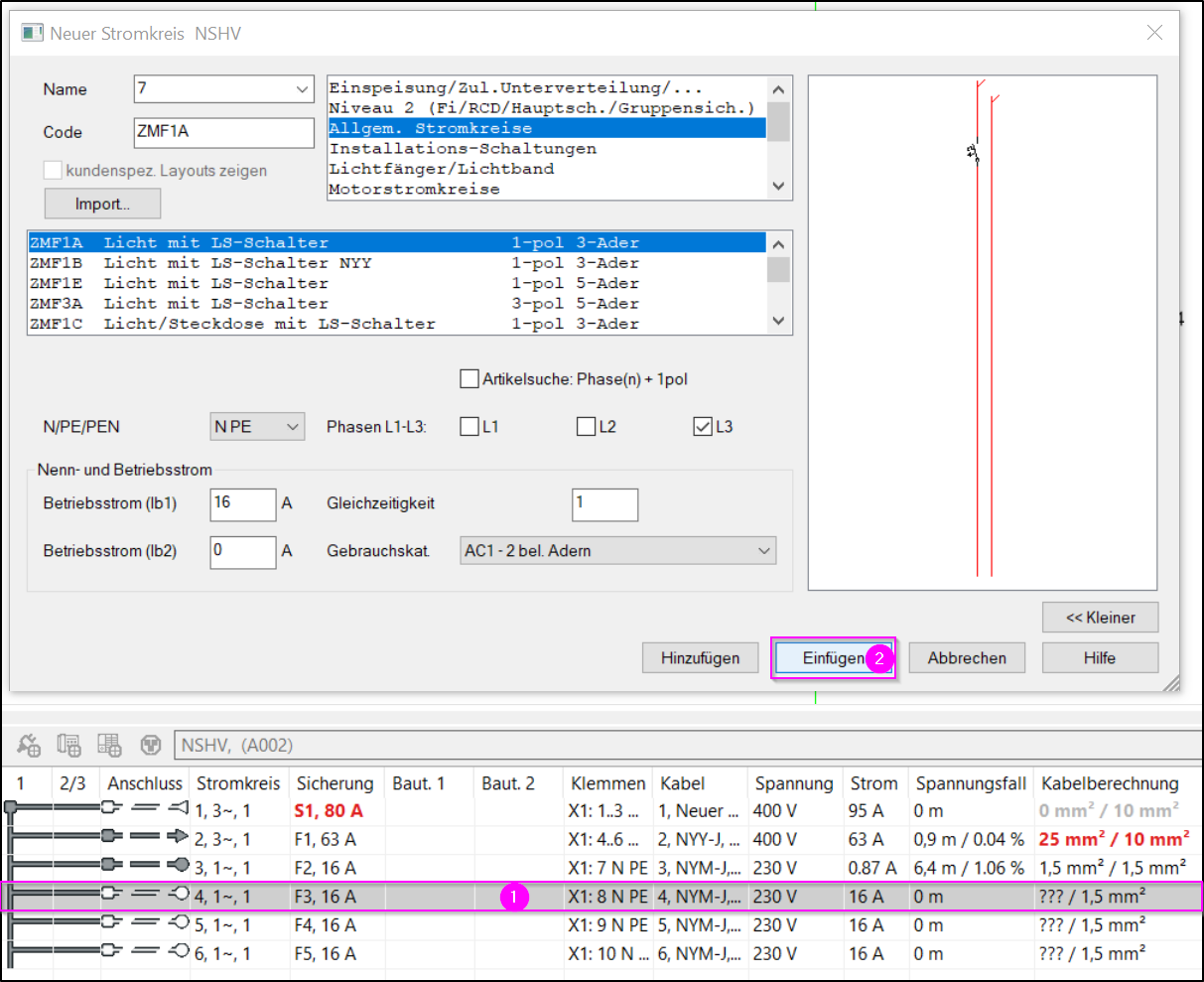This screenshot has height=982, width=1204.
Task: Open the Gebrauchskat. dropdown AC1 - 2 bel. Adern
Action: point(618,550)
